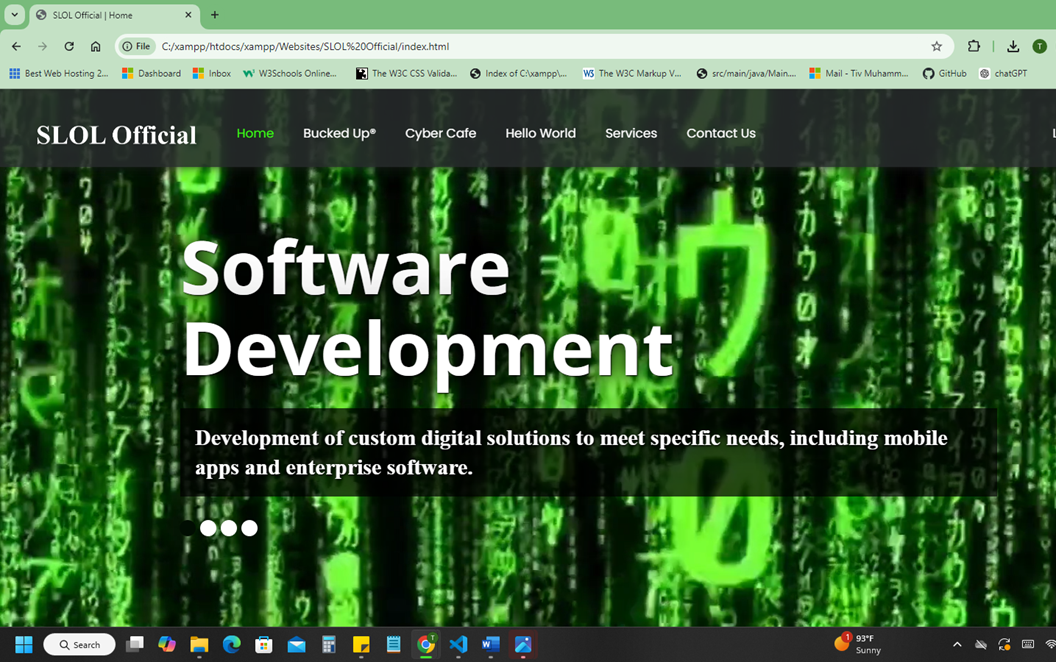Click the SLOL Official site logo

click(117, 135)
